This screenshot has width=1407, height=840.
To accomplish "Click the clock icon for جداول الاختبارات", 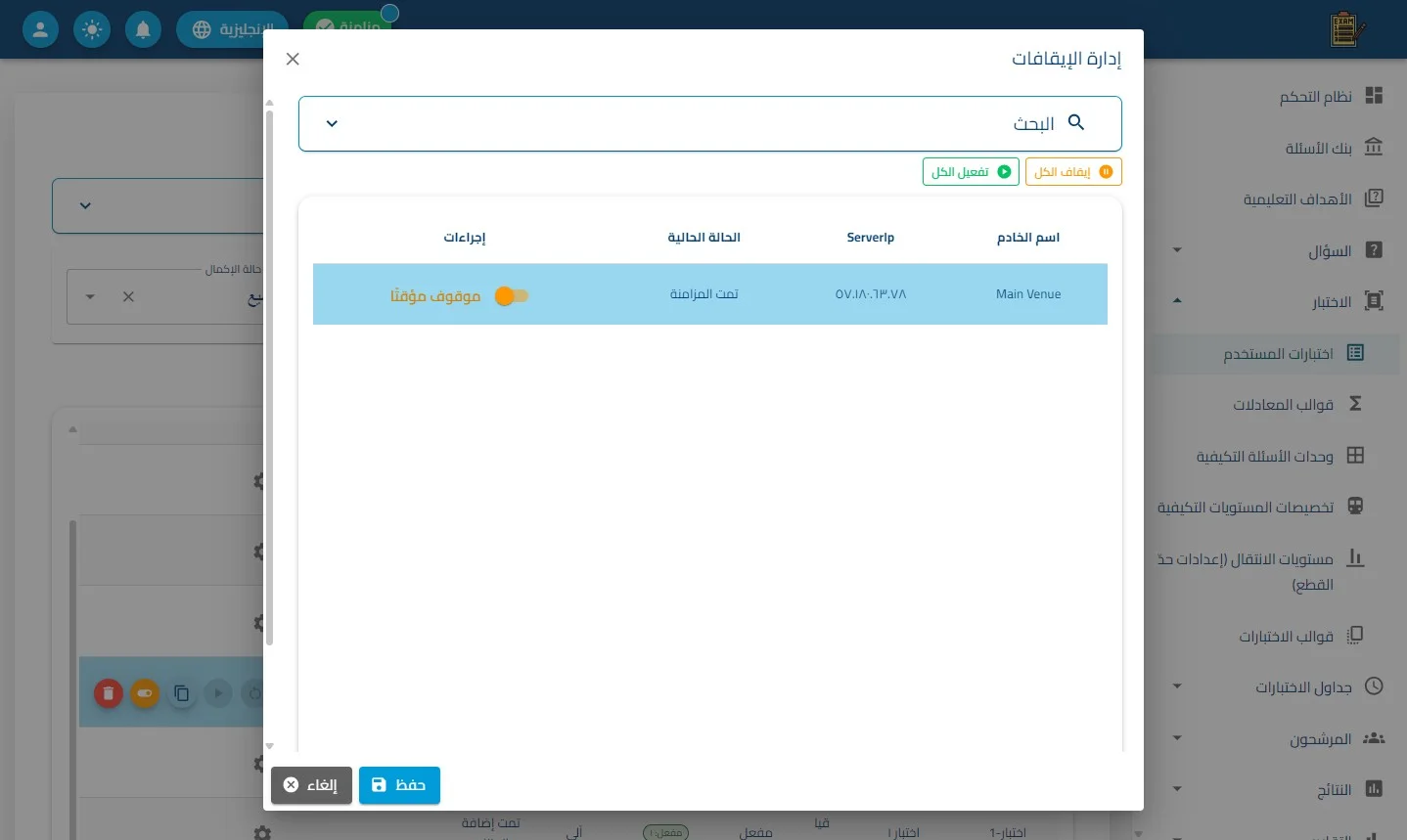I will coord(1374,685).
